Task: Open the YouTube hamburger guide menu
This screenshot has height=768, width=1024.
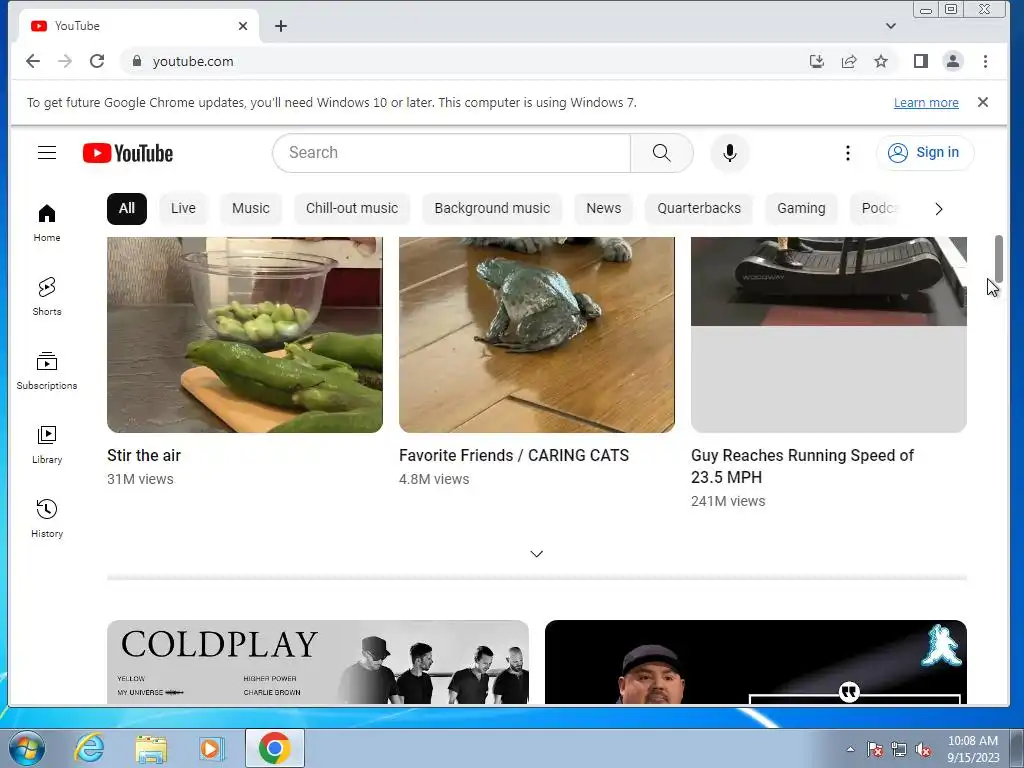Action: click(47, 153)
